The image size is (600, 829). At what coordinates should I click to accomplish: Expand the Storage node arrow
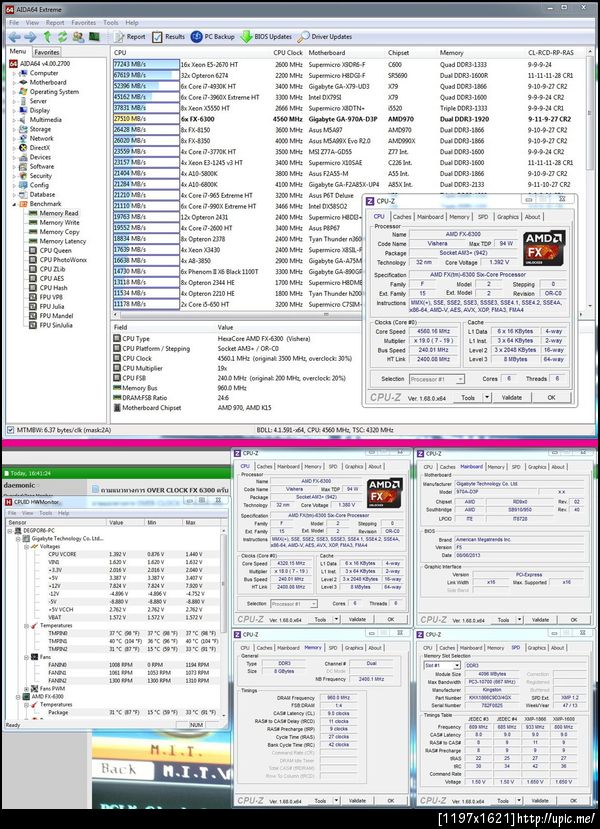pos(14,129)
